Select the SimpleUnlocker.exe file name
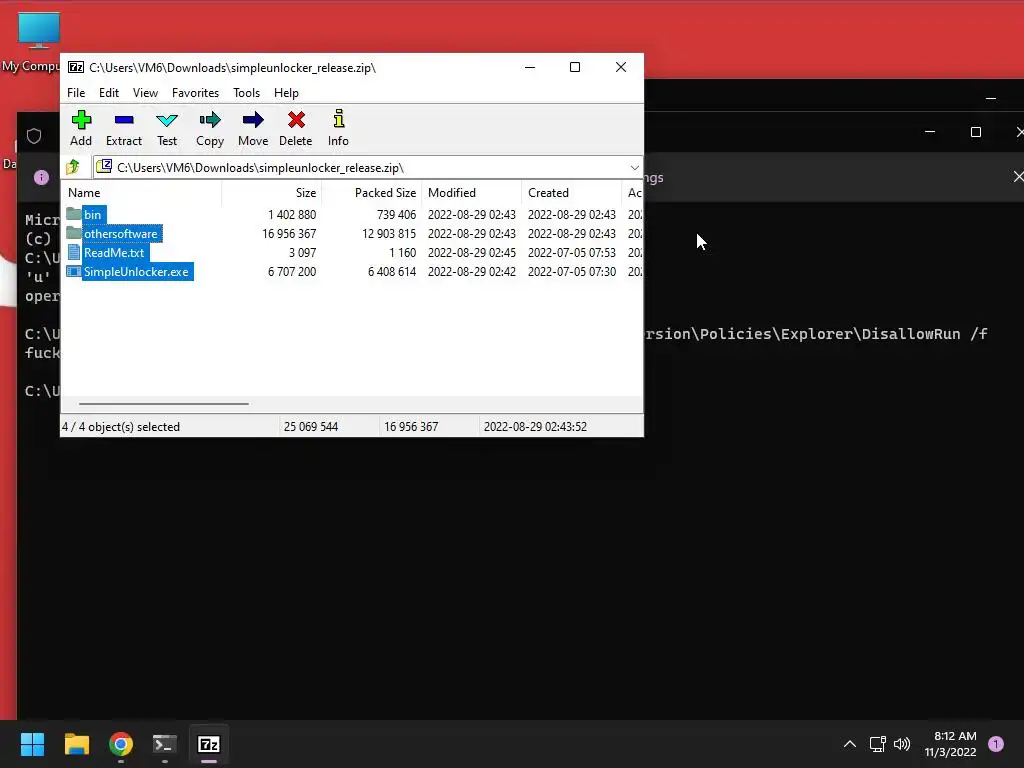Viewport: 1024px width, 768px height. click(x=136, y=272)
